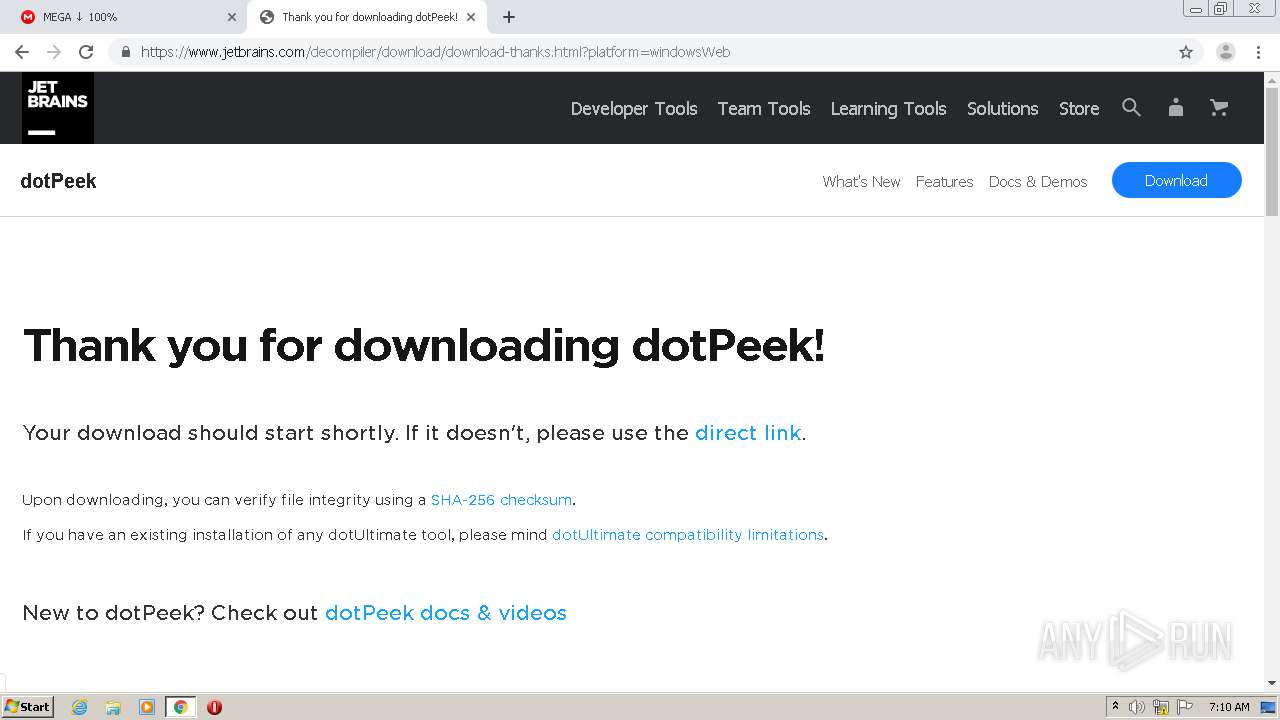Screen dimensions: 1280x720
Task: Open Team Tools menu
Action: point(764,108)
